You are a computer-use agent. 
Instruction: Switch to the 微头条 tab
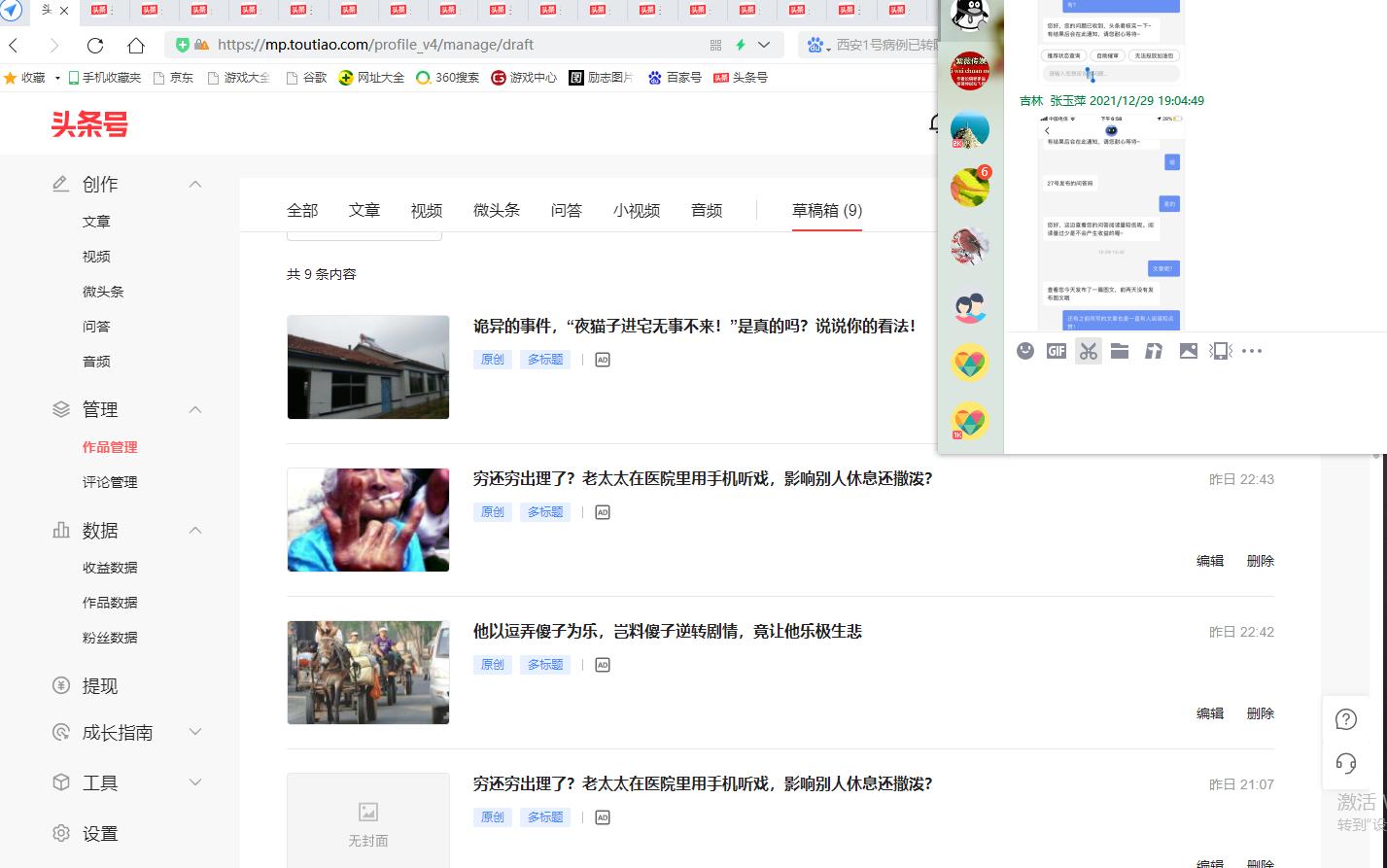(x=497, y=209)
